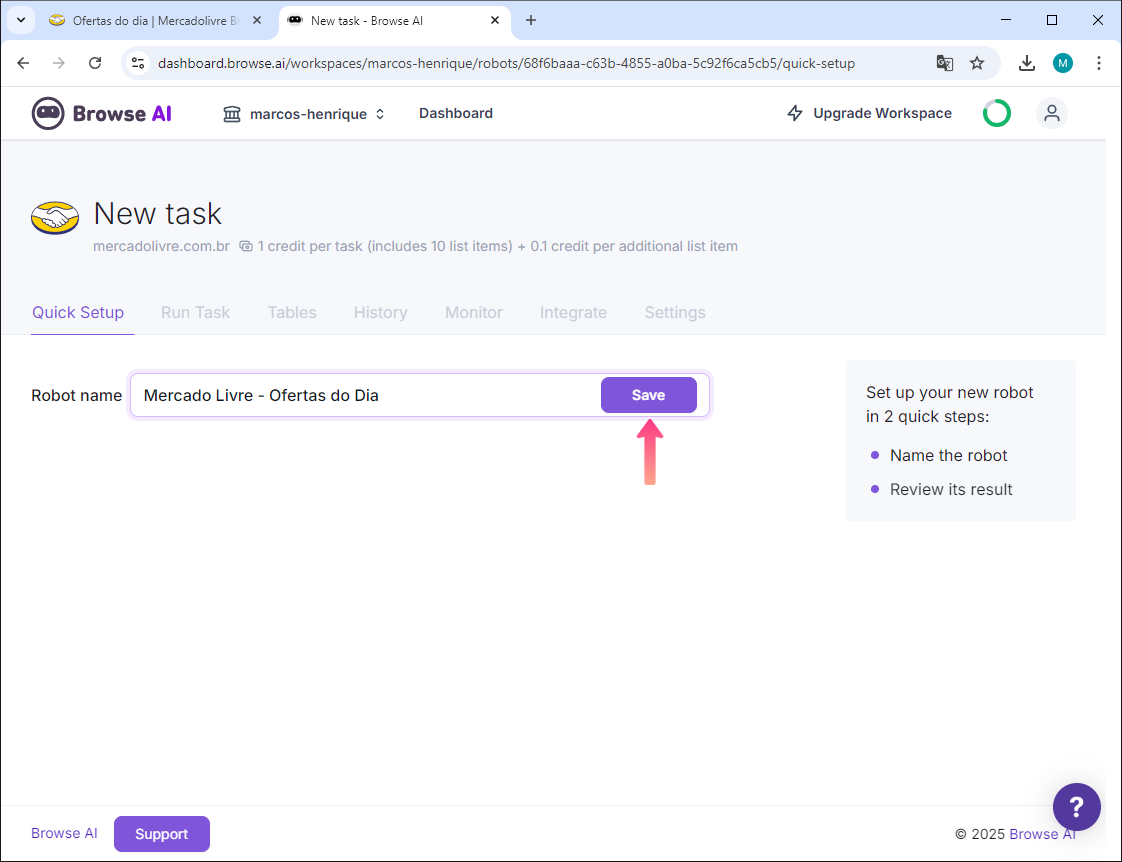Click the Support button
The width and height of the screenshot is (1122, 862).
[x=162, y=833]
